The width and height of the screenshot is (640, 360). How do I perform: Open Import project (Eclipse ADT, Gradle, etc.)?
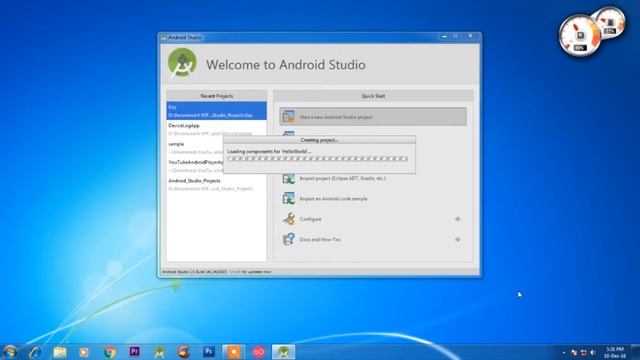342,178
